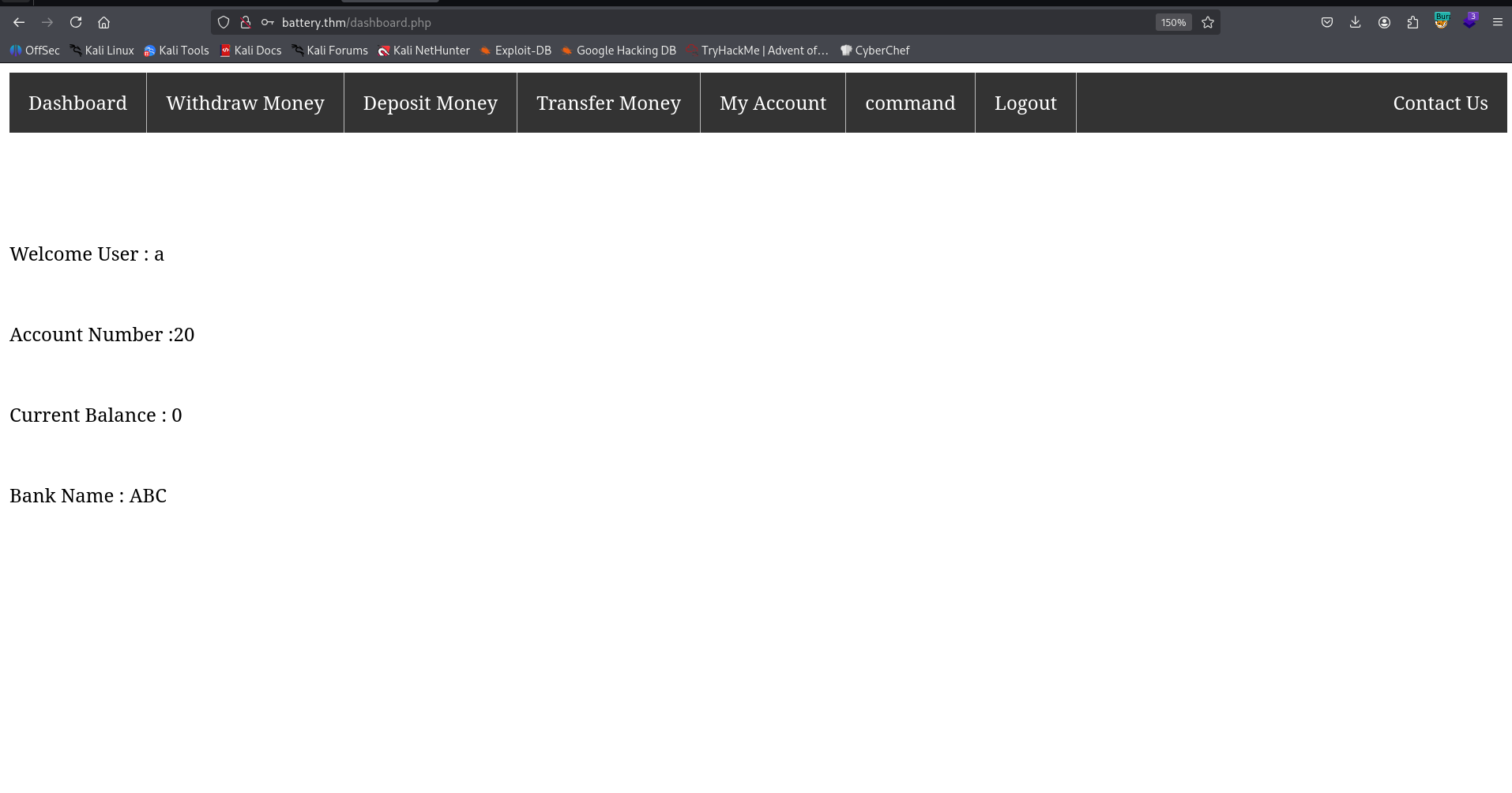The image size is (1512, 793).
Task: Click the saved-password key icon in address bar
Action: click(x=268, y=22)
